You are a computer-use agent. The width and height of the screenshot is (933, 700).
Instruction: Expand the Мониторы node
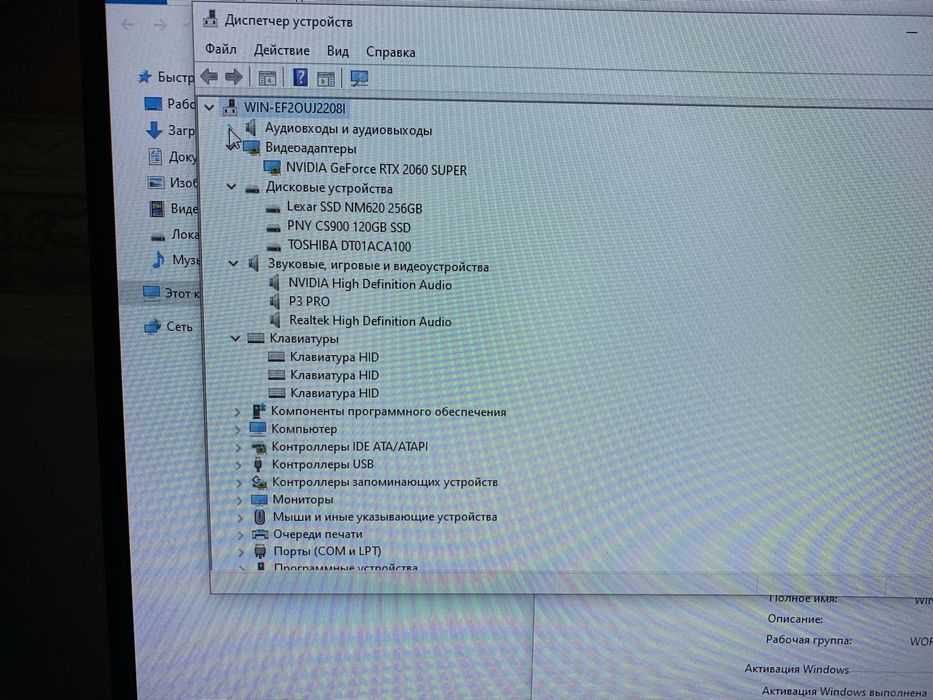(x=240, y=500)
